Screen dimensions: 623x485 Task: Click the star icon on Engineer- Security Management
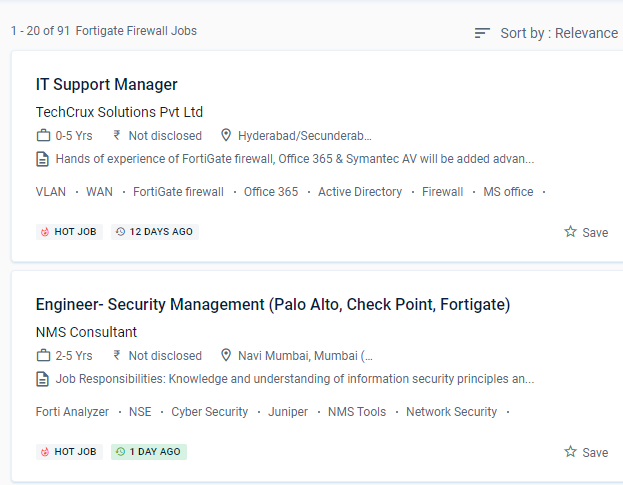(x=571, y=452)
